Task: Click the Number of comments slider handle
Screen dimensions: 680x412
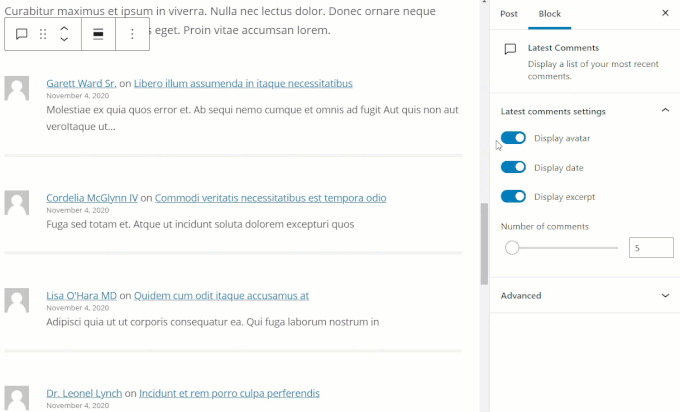Action: 512,248
